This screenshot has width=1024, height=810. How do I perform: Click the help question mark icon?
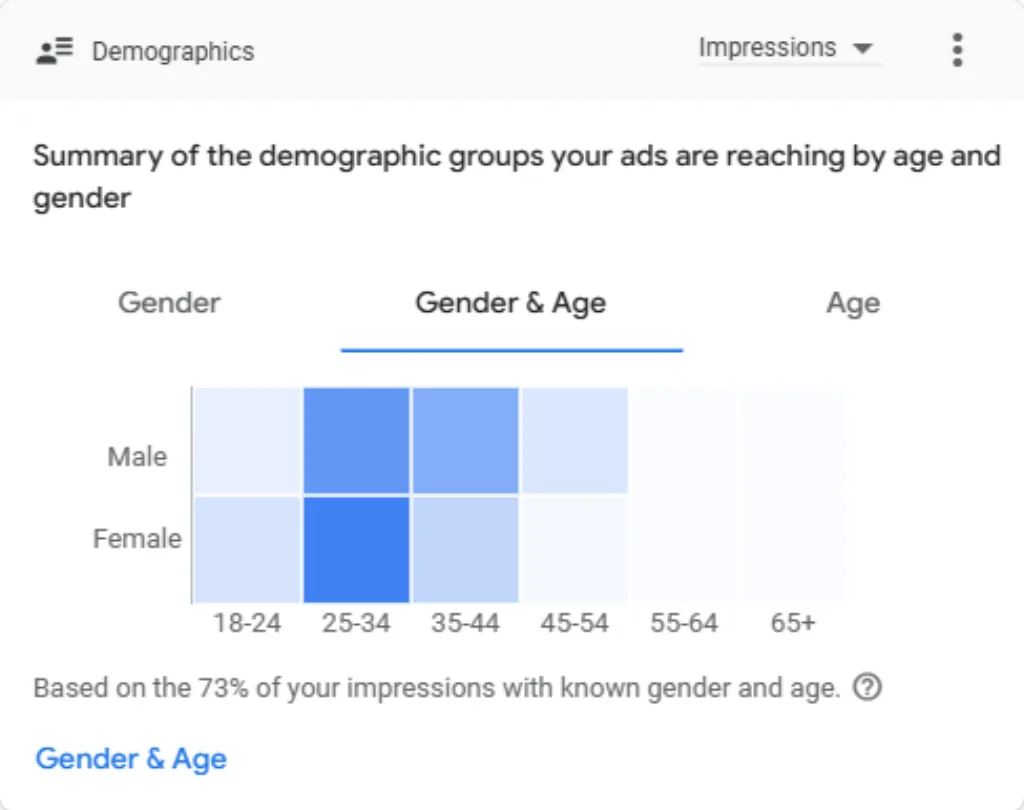[x=867, y=687]
